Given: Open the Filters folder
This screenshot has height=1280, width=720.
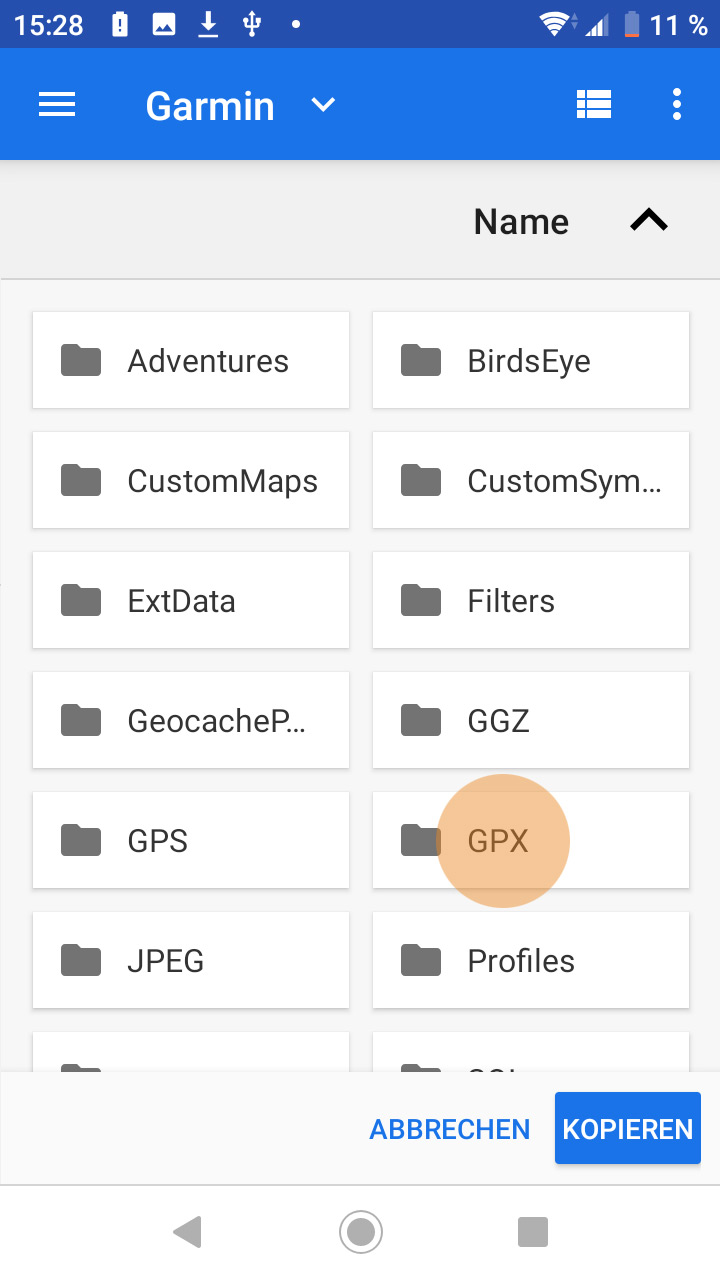Looking at the screenshot, I should [531, 601].
